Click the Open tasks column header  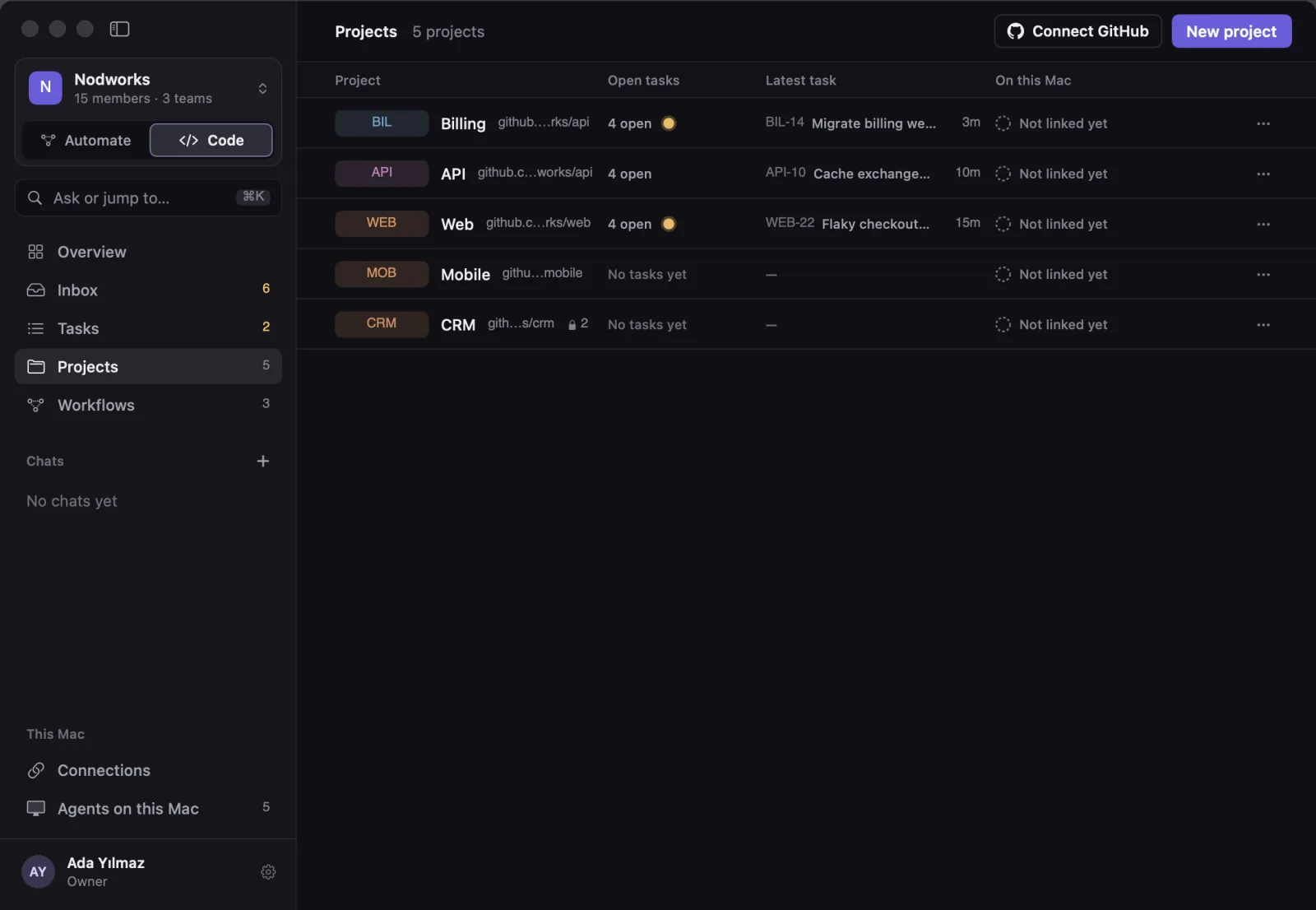click(x=643, y=80)
